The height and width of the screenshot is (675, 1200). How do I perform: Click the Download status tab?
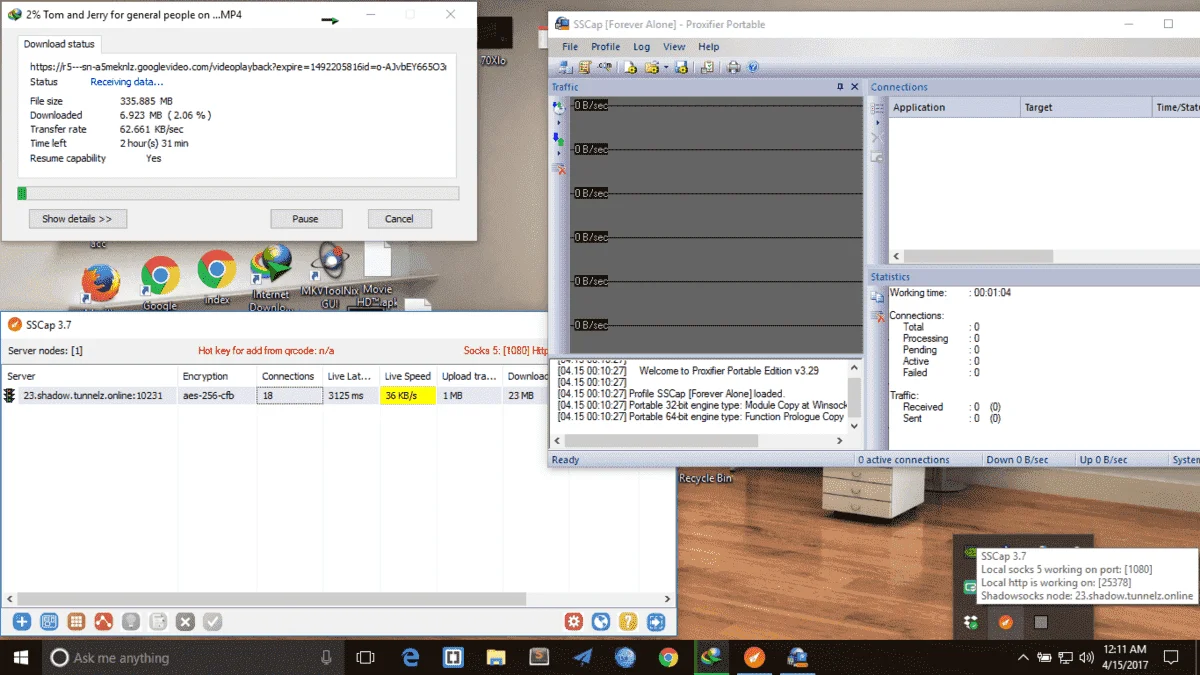[59, 44]
